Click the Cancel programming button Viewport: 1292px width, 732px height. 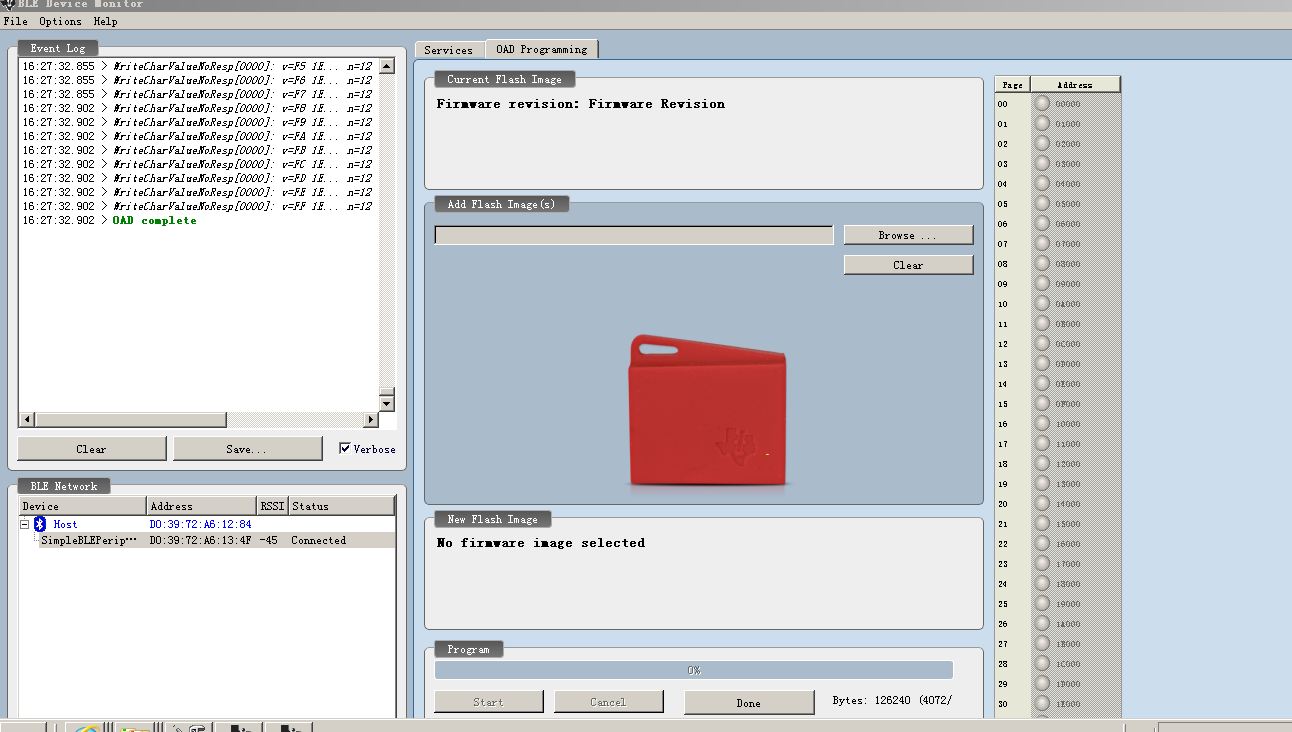point(608,702)
